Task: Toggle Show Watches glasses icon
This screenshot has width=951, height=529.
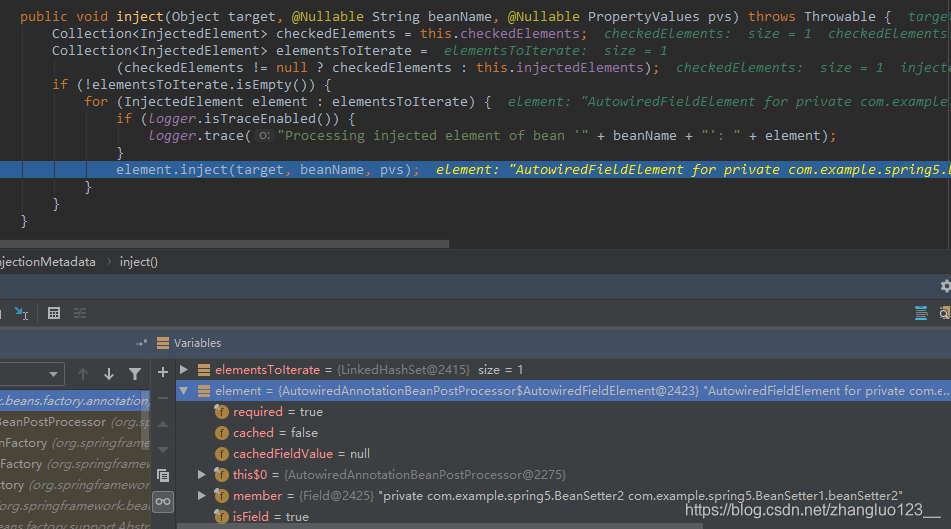Action: point(163,501)
